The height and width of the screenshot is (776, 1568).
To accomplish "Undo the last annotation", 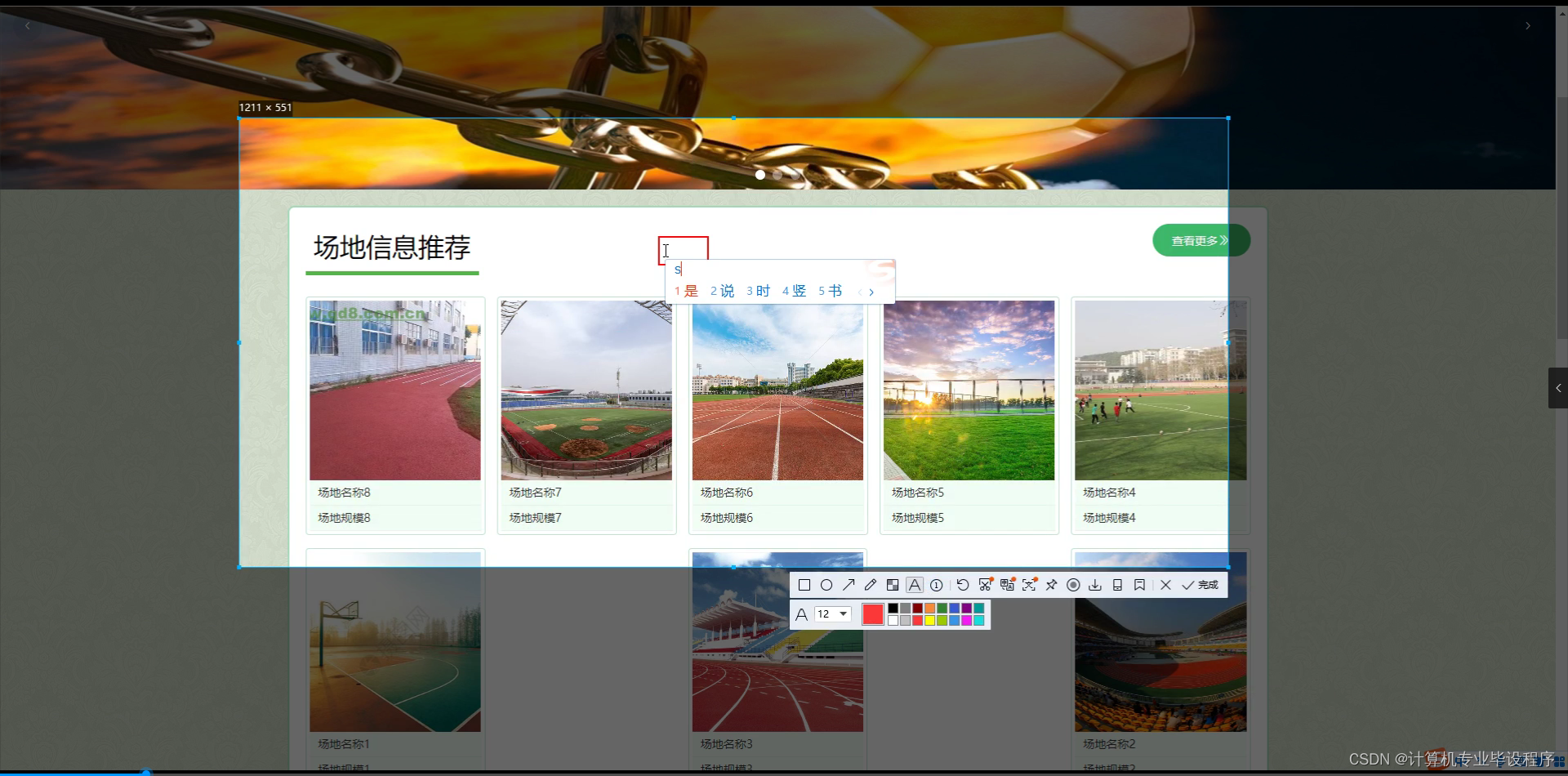I will [963, 585].
